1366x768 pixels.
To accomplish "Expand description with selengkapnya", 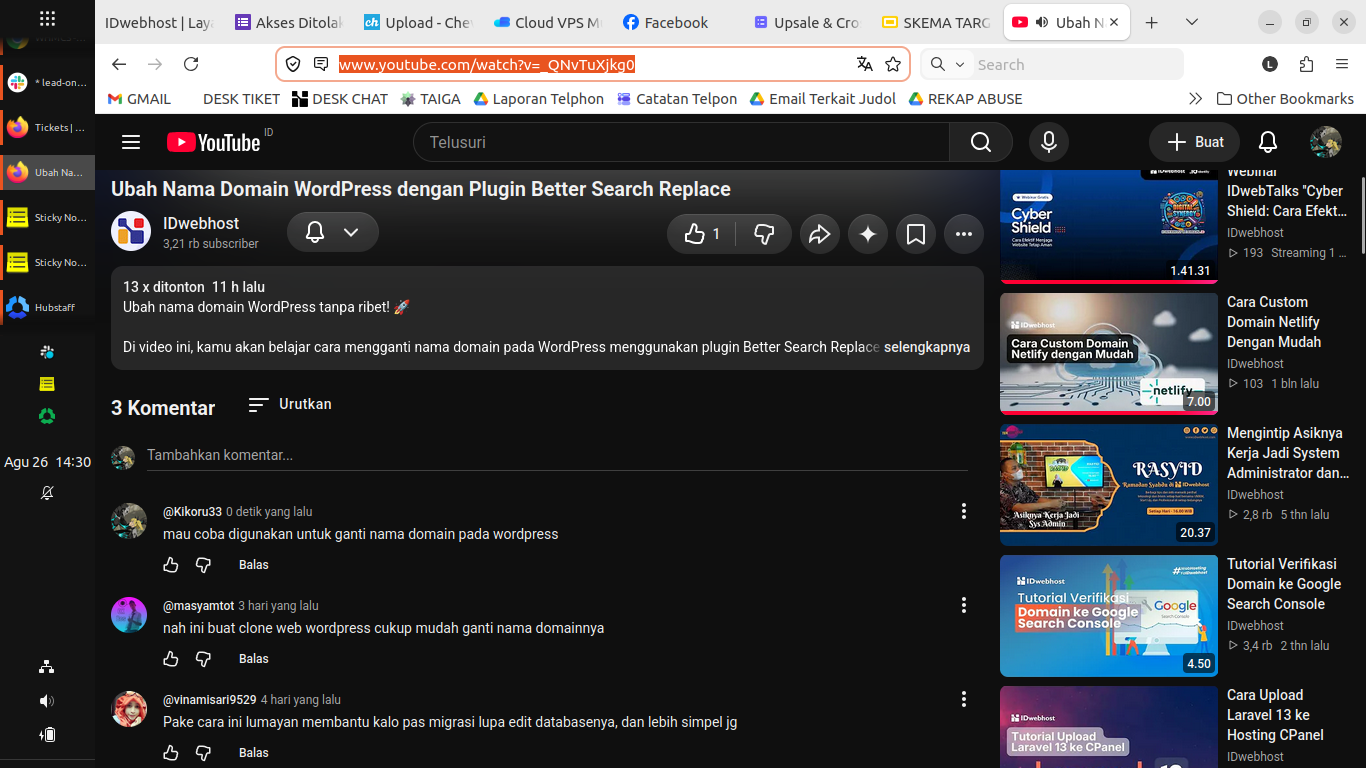I will tap(927, 347).
